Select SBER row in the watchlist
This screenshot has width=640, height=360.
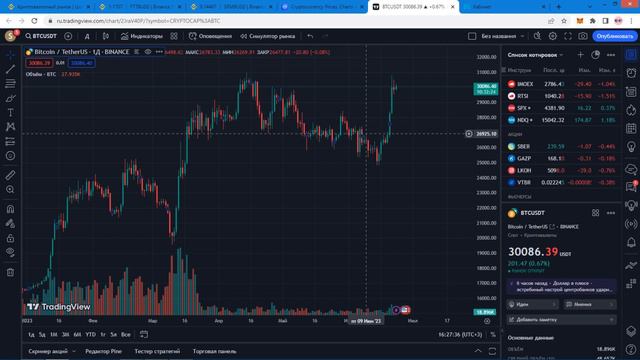tap(562, 146)
